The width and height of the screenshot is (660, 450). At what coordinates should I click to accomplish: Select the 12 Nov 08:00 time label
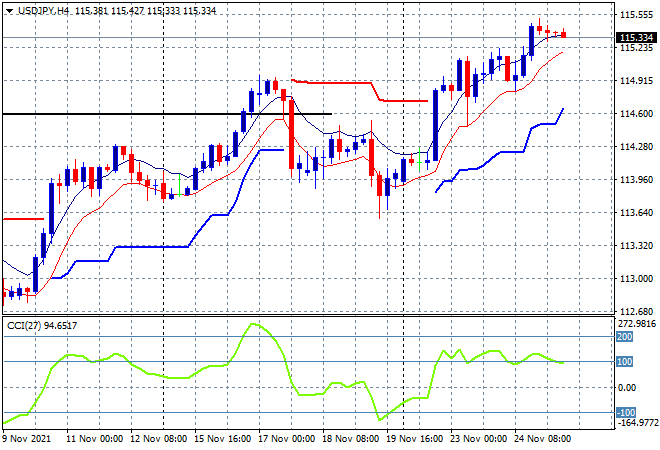[159, 439]
